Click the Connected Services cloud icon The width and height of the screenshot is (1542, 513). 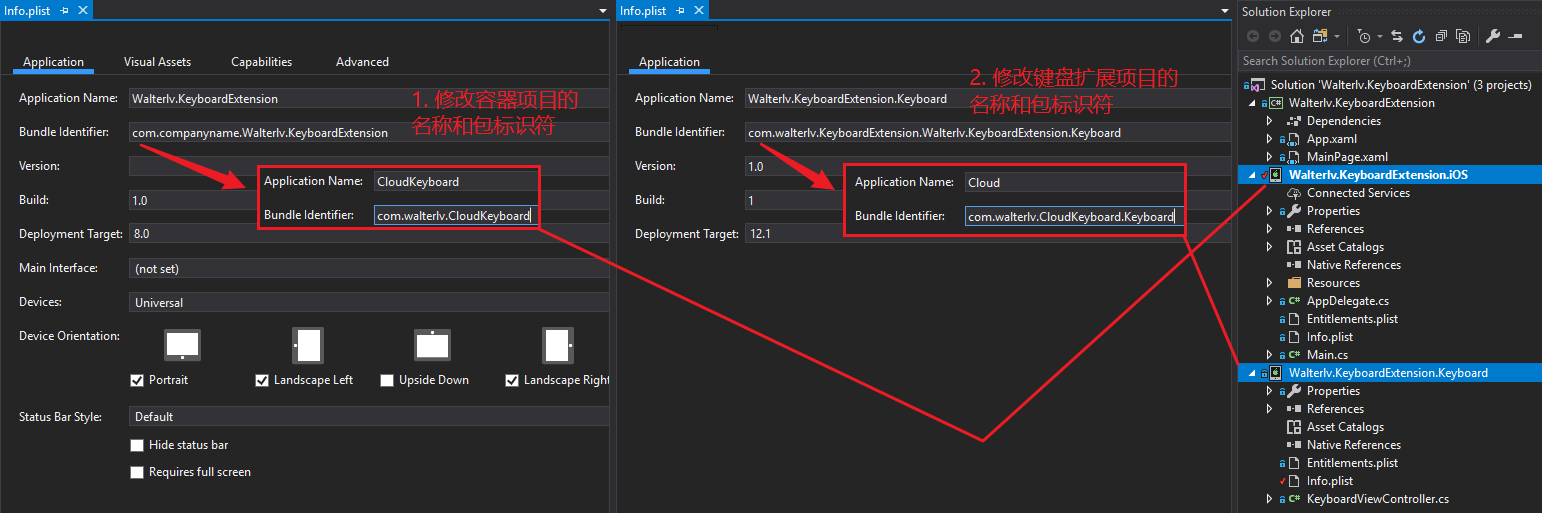1294,193
